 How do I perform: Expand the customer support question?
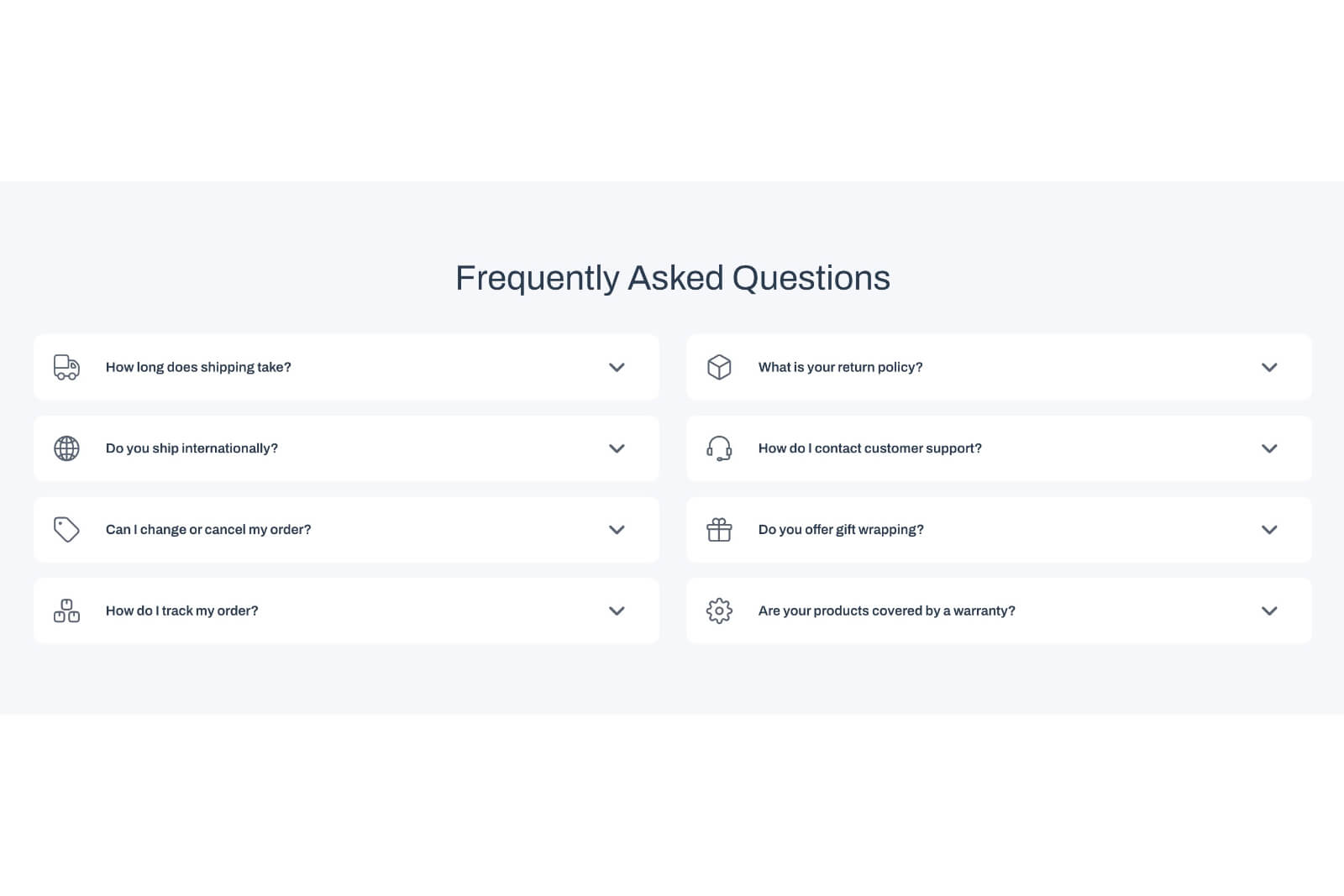[x=1269, y=448]
